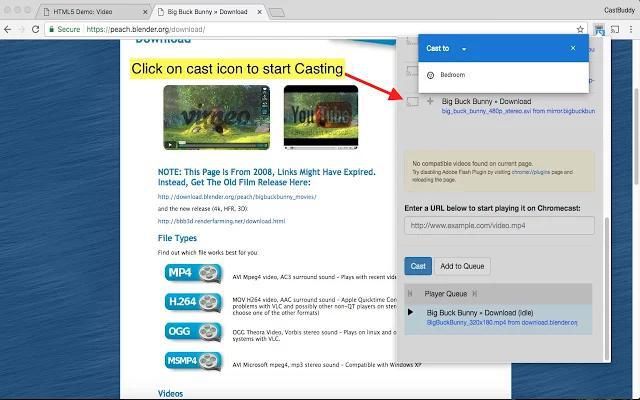Open the Chrome three-dot menu
The image size is (640, 400).
[631, 29]
